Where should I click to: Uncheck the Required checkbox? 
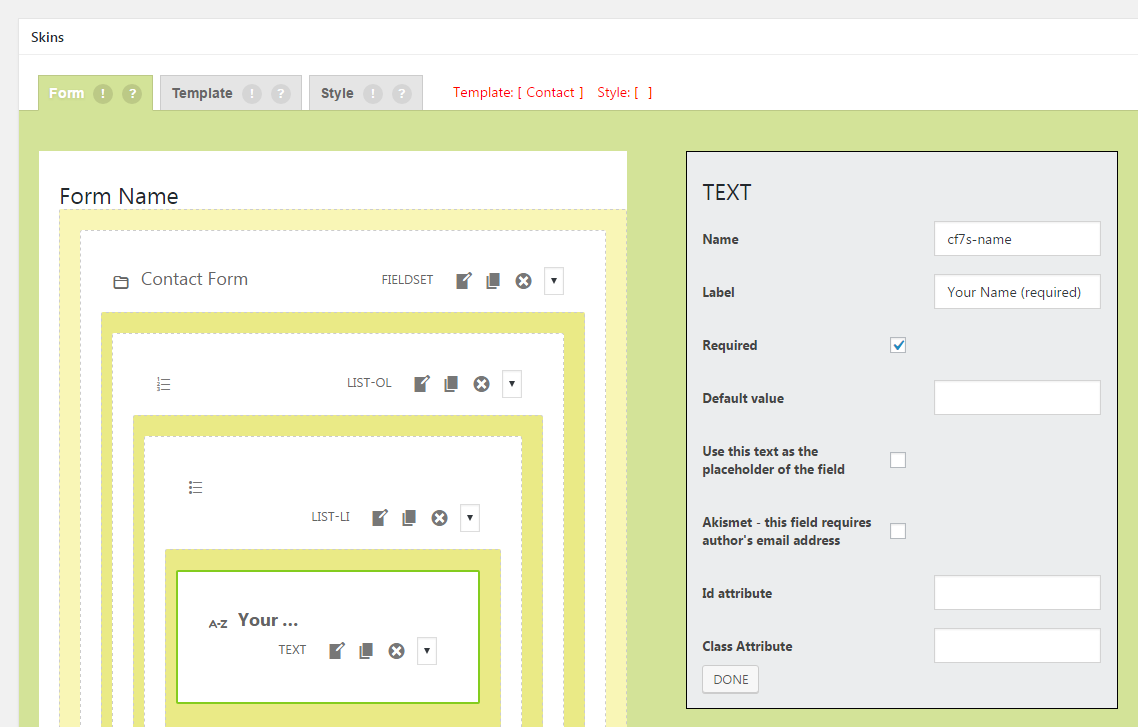coord(898,345)
